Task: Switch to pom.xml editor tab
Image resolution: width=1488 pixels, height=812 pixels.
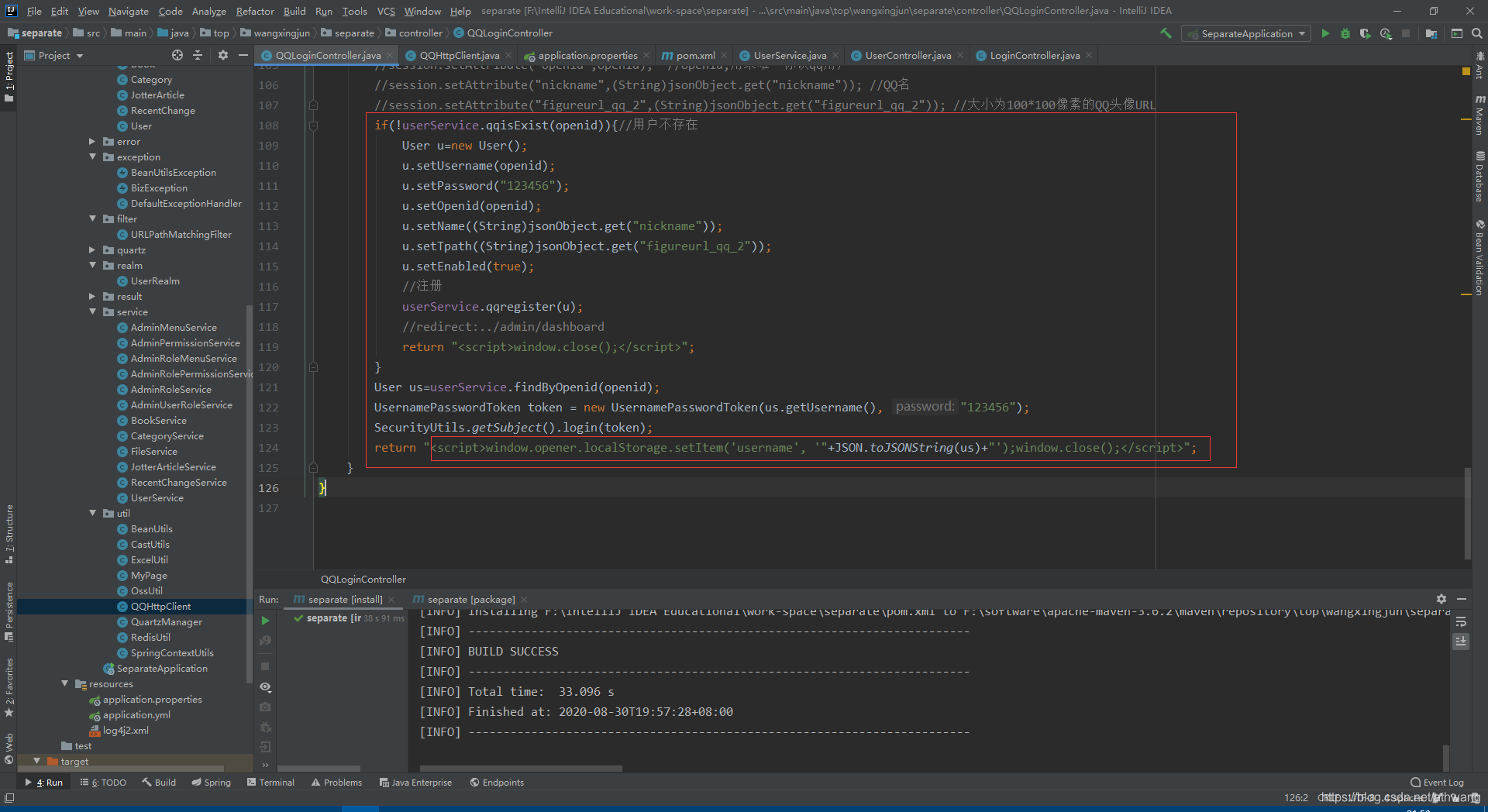Action: tap(695, 55)
